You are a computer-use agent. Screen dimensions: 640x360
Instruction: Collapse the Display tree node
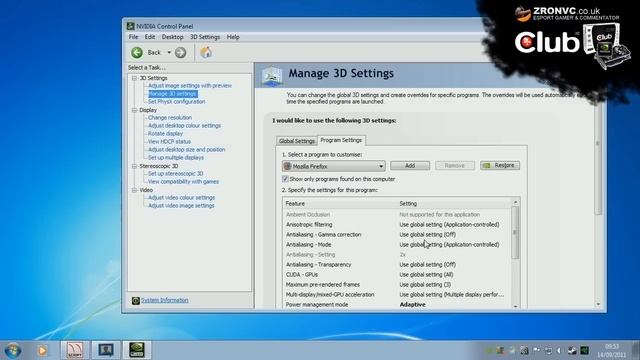[x=134, y=110]
